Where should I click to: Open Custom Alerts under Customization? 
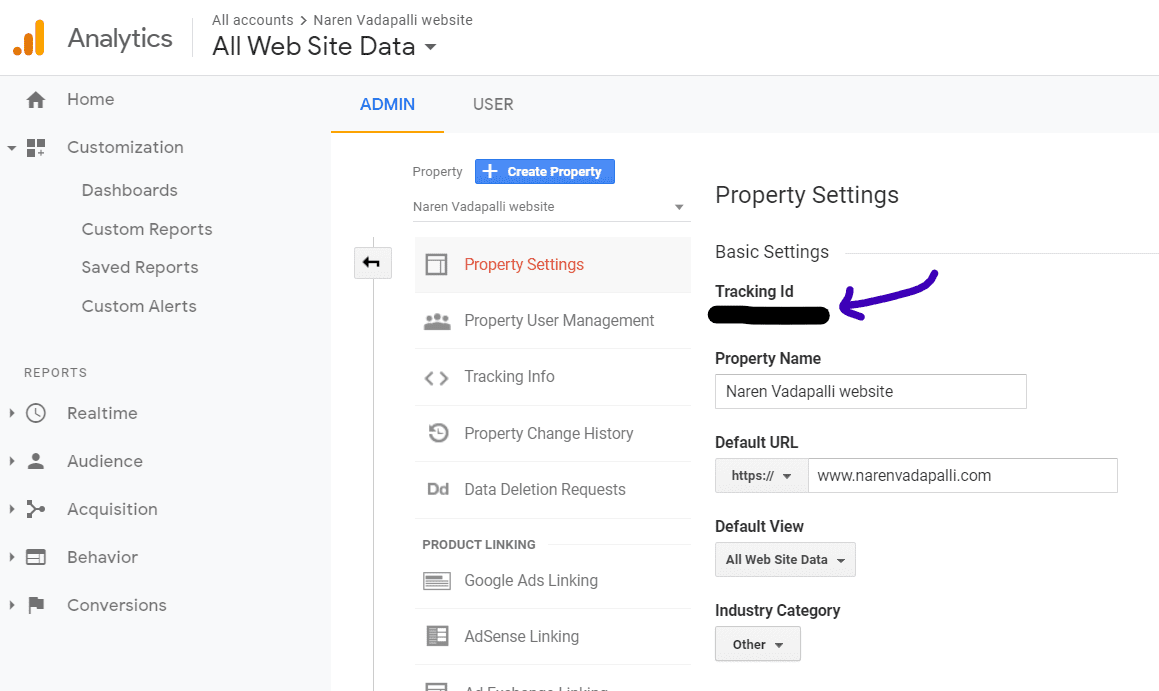(139, 307)
